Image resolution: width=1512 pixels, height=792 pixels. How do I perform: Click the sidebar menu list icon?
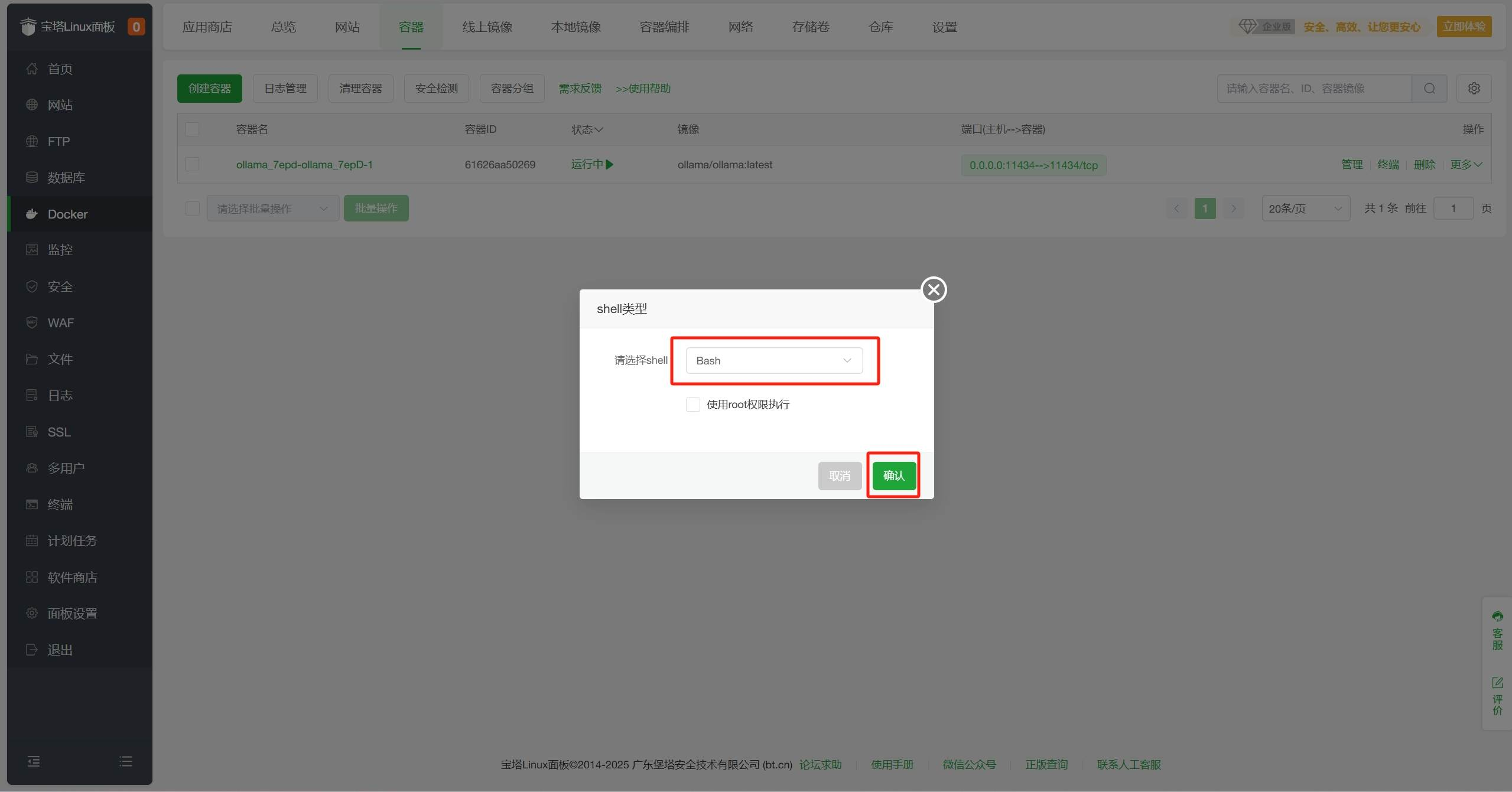pos(125,761)
